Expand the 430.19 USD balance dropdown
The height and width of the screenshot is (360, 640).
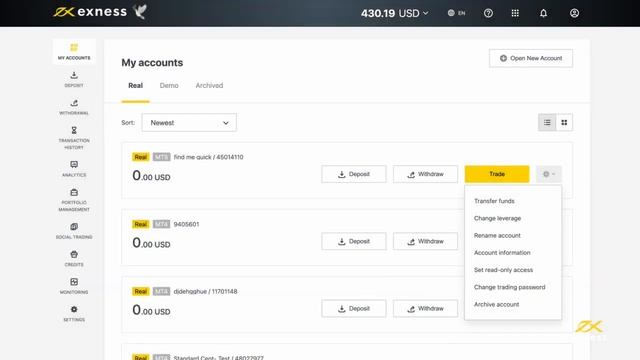pos(394,13)
